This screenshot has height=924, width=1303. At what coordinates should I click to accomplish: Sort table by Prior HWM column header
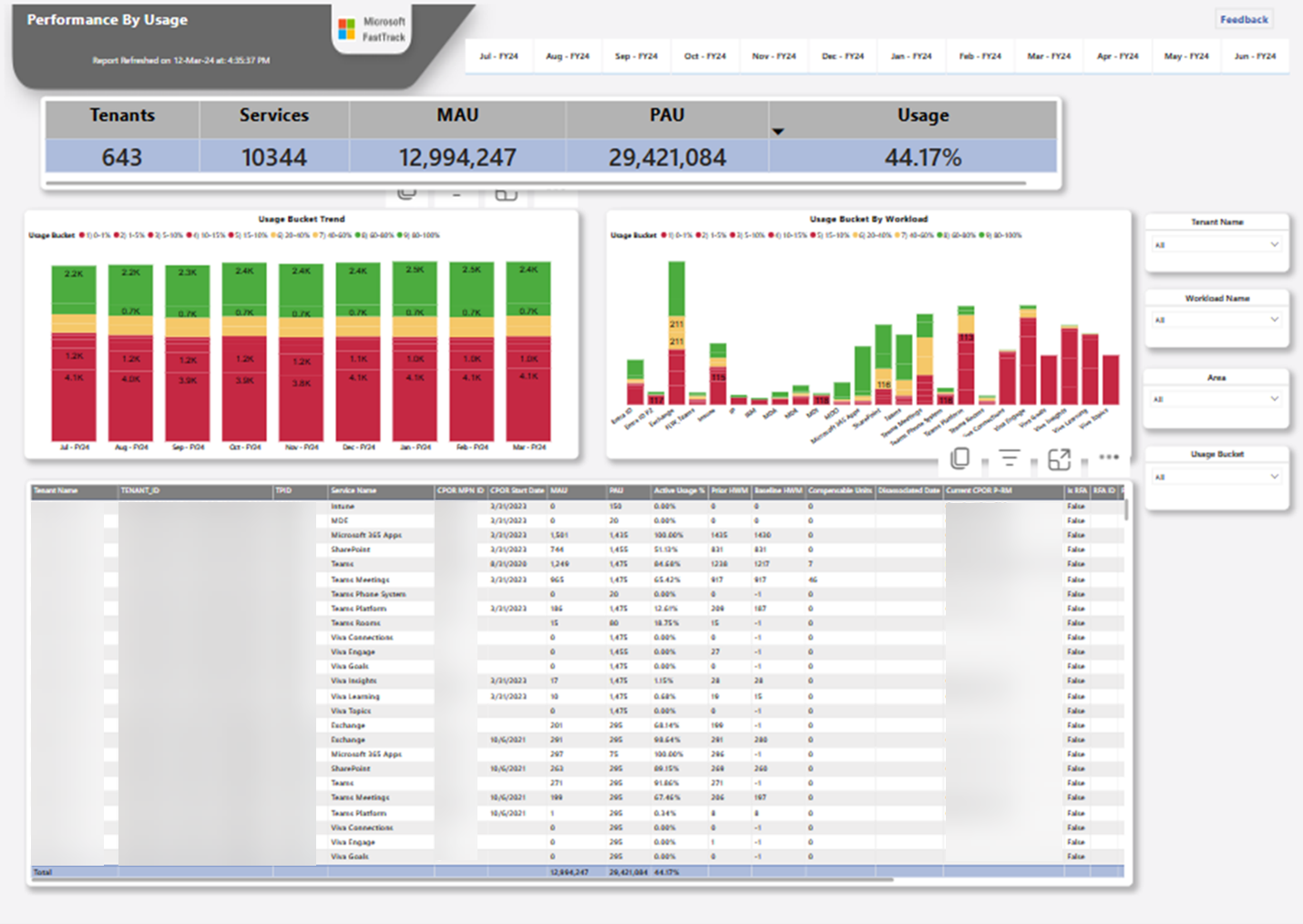pyautogui.click(x=730, y=490)
